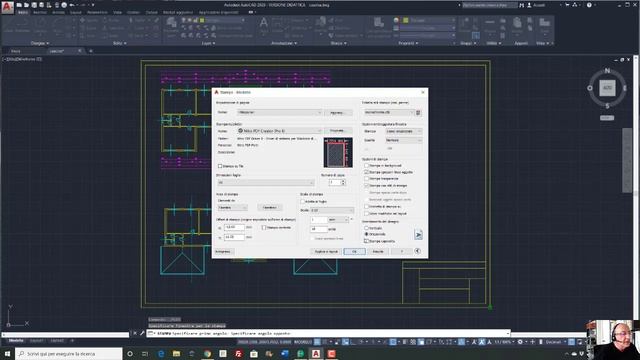Click the Proprietà button for the plotter
Image resolution: width=640 pixels, height=360 pixels.
(x=338, y=131)
